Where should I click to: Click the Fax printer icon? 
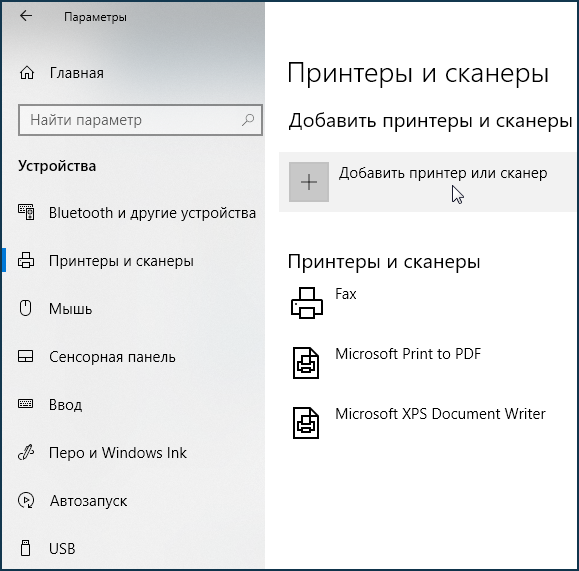[307, 303]
